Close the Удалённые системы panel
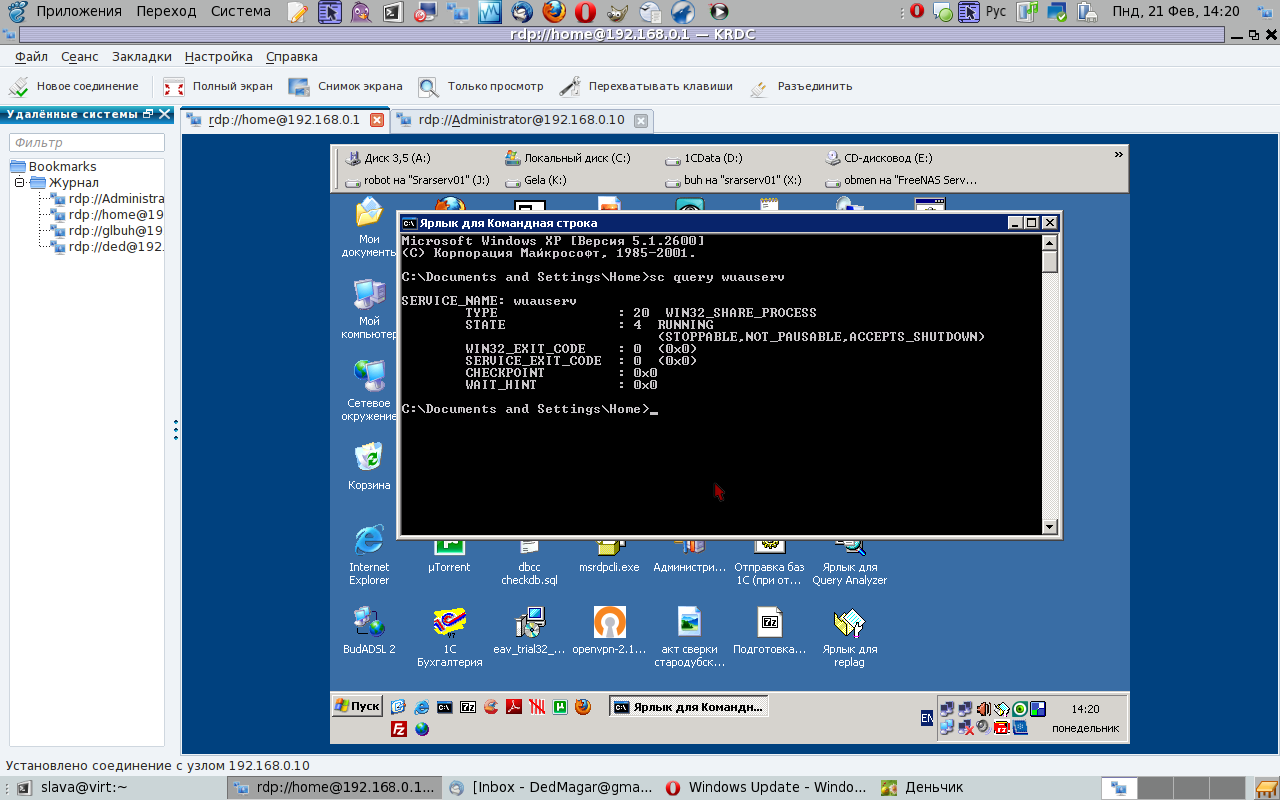Image resolution: width=1280 pixels, height=800 pixels. coord(165,114)
